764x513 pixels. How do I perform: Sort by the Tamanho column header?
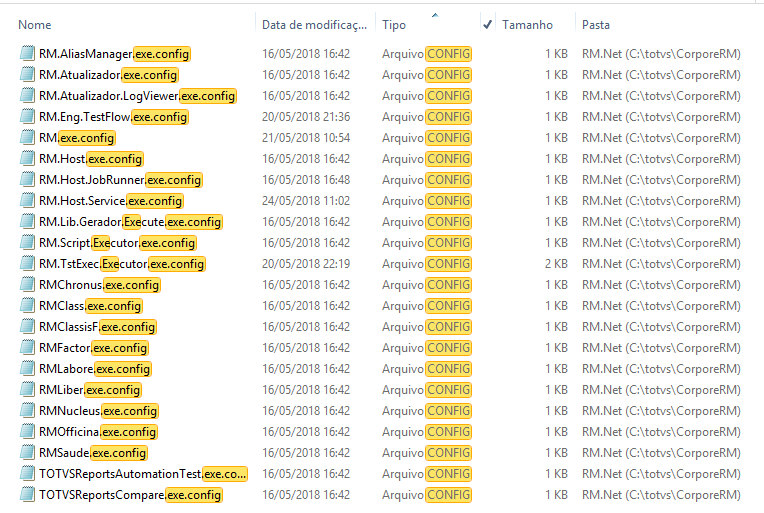[527, 25]
